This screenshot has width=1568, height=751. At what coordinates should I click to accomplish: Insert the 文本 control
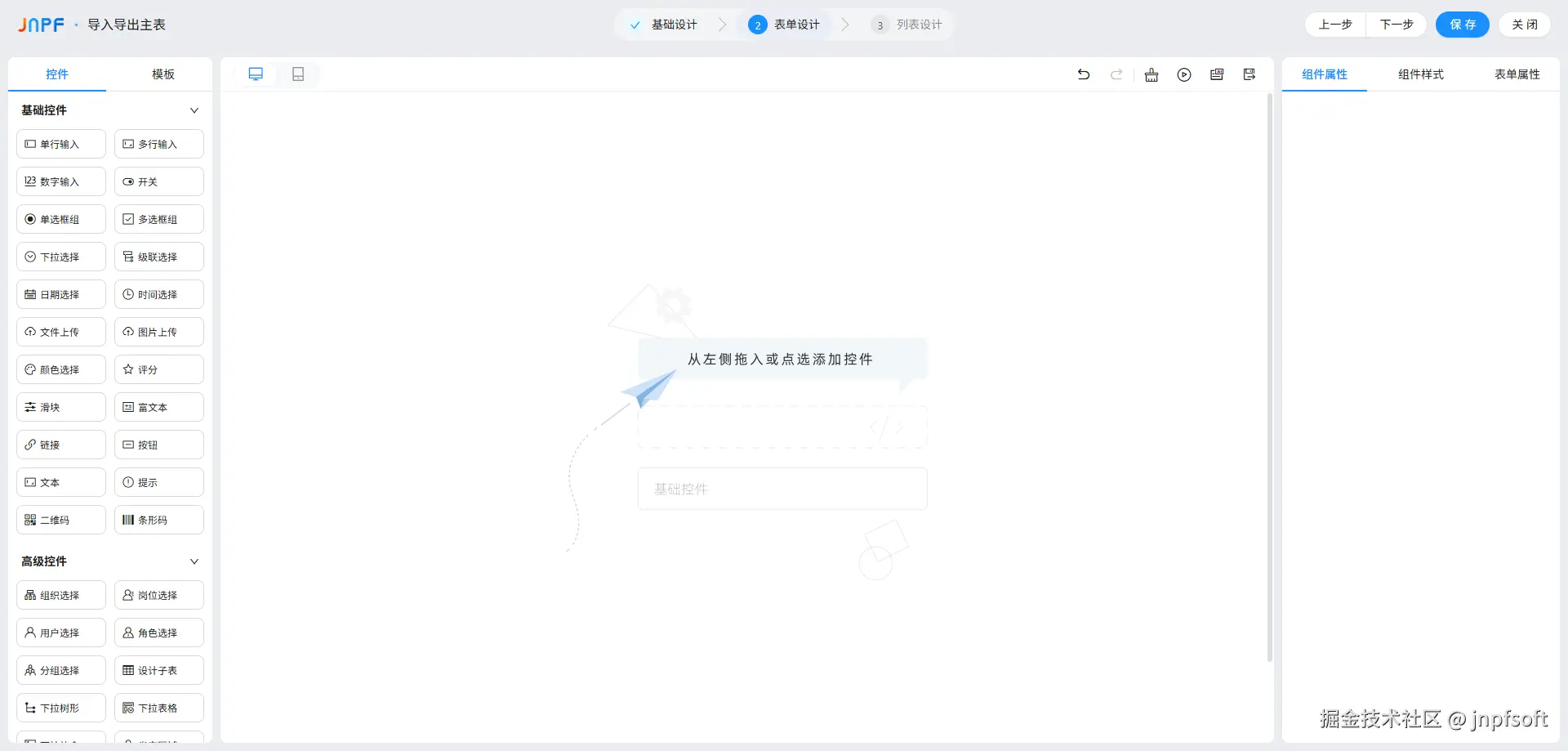point(61,482)
